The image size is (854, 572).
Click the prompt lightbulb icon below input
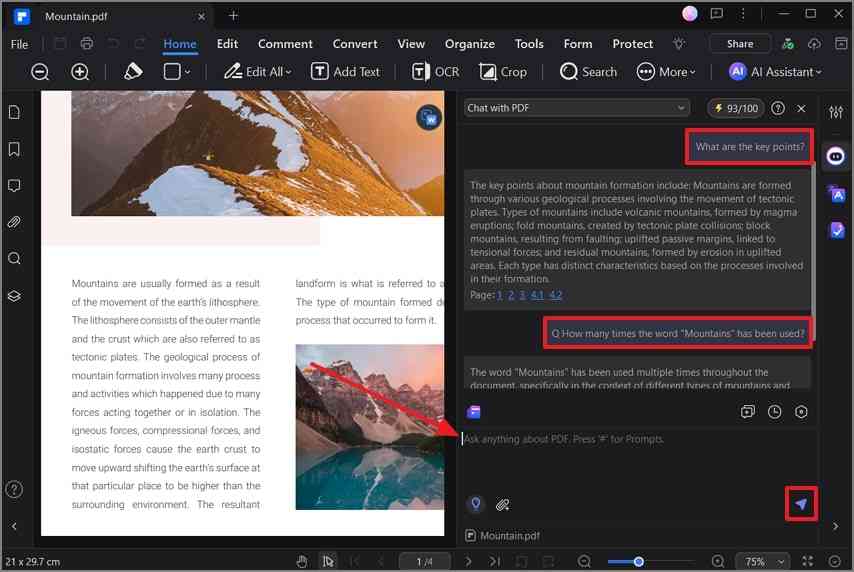475,504
